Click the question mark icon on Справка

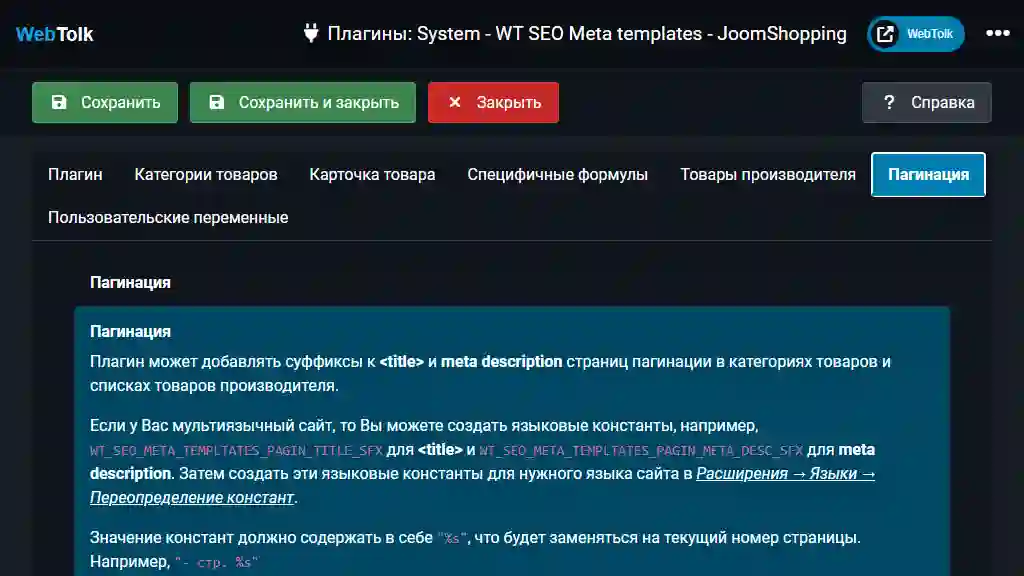(x=889, y=102)
